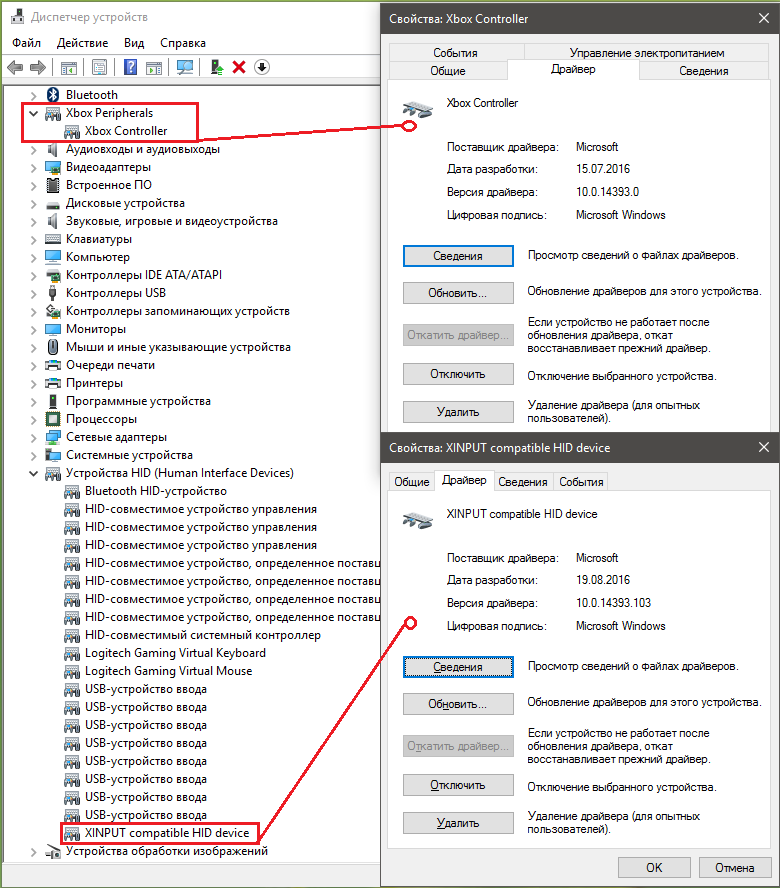Click the Отмена button

pos(735,868)
